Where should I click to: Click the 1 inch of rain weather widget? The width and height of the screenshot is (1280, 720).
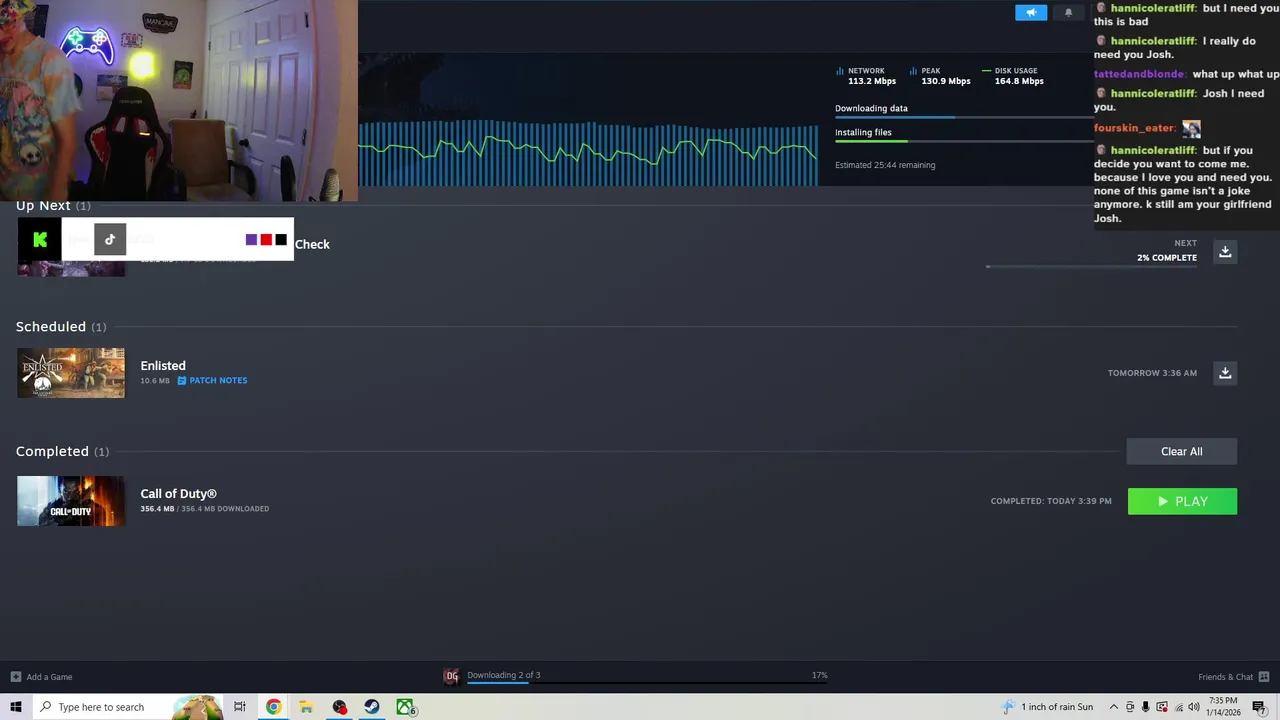1048,707
